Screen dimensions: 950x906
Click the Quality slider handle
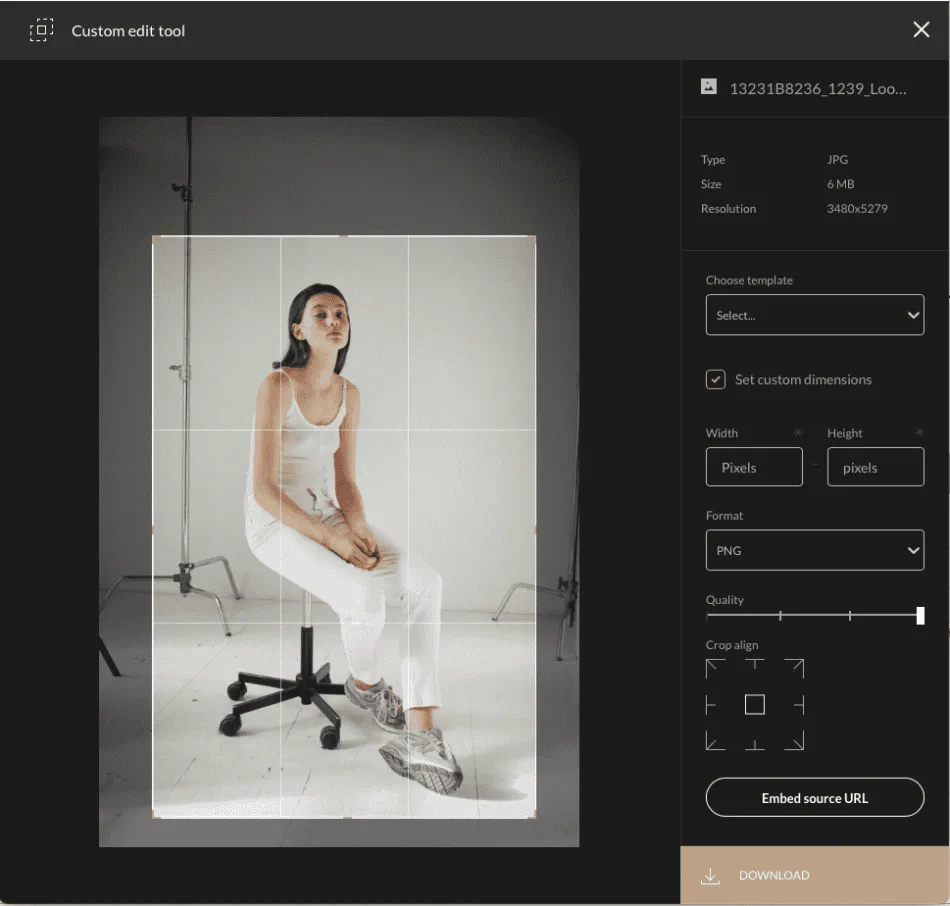920,616
